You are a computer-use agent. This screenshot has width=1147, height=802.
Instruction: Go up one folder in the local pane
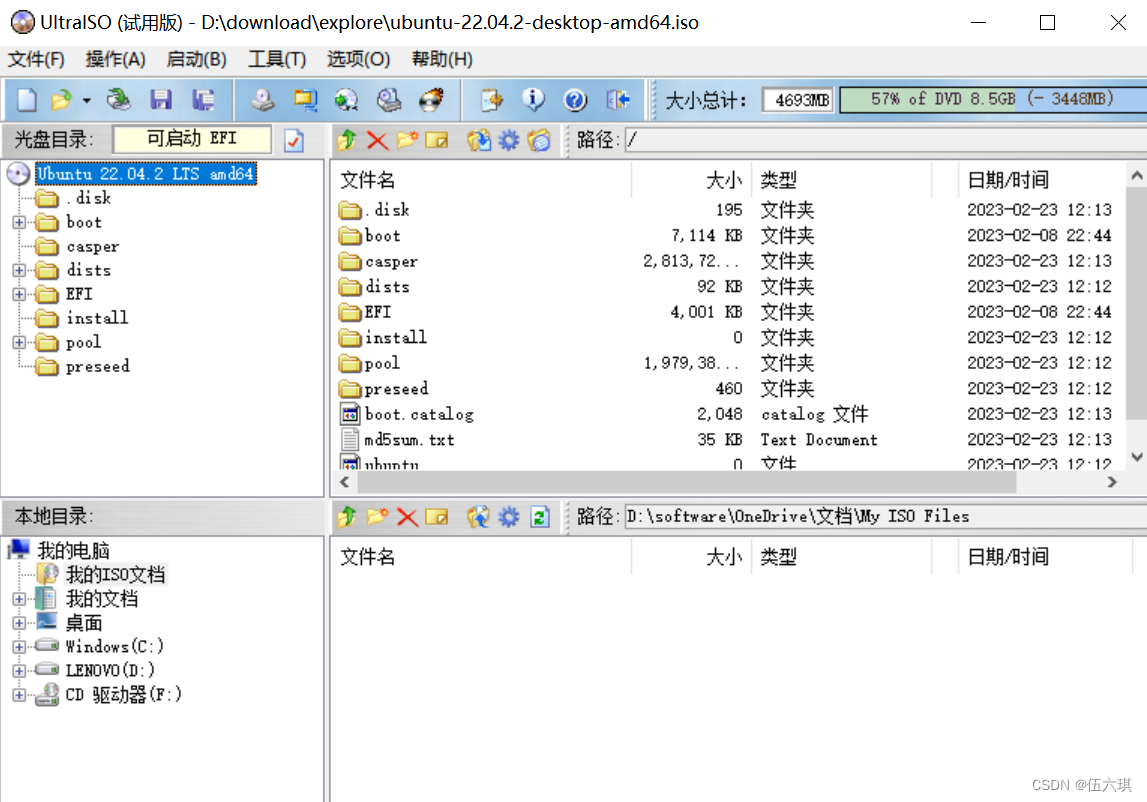[x=347, y=517]
